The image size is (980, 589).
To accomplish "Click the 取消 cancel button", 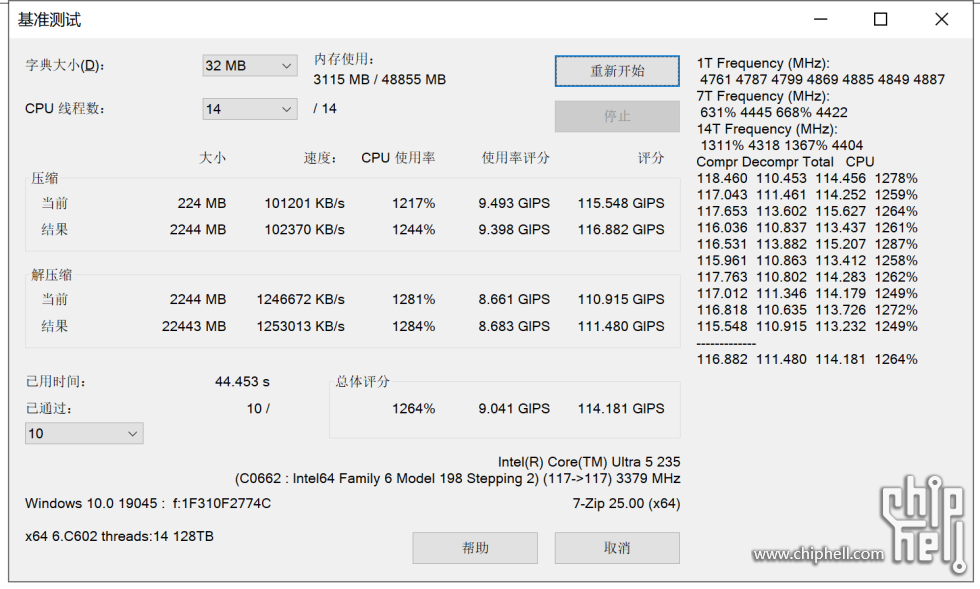I will click(617, 548).
